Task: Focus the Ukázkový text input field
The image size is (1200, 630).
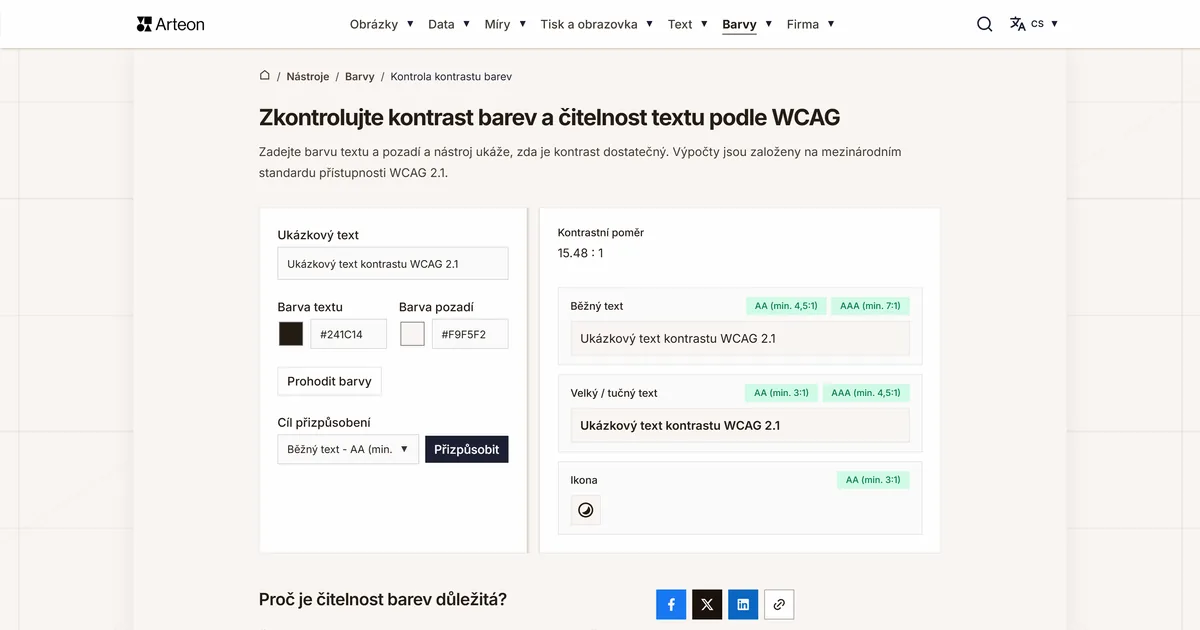Action: [x=393, y=263]
